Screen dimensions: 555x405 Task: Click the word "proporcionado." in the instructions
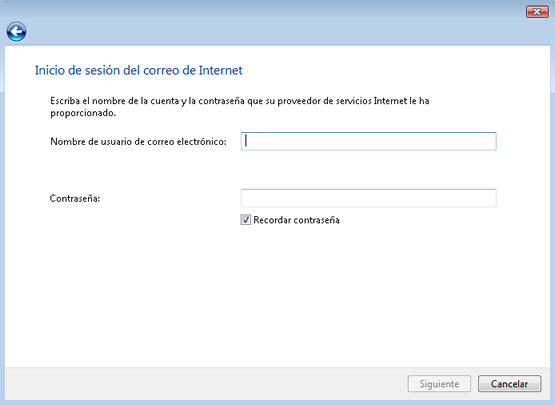tap(83, 113)
